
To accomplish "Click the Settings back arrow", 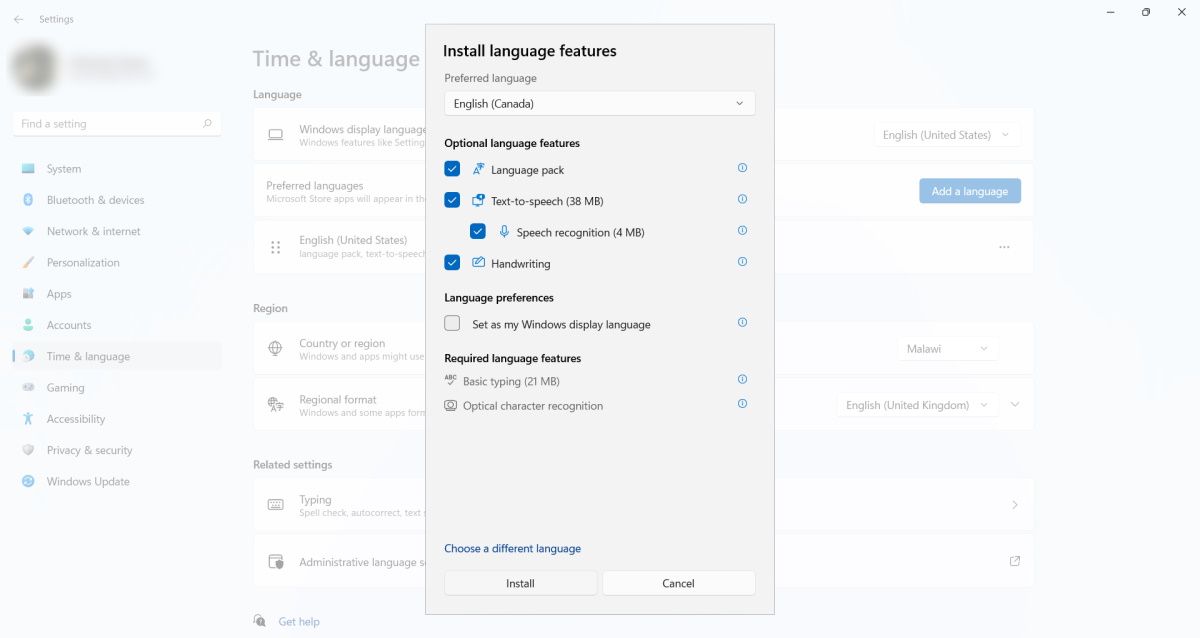I will click(x=18, y=19).
